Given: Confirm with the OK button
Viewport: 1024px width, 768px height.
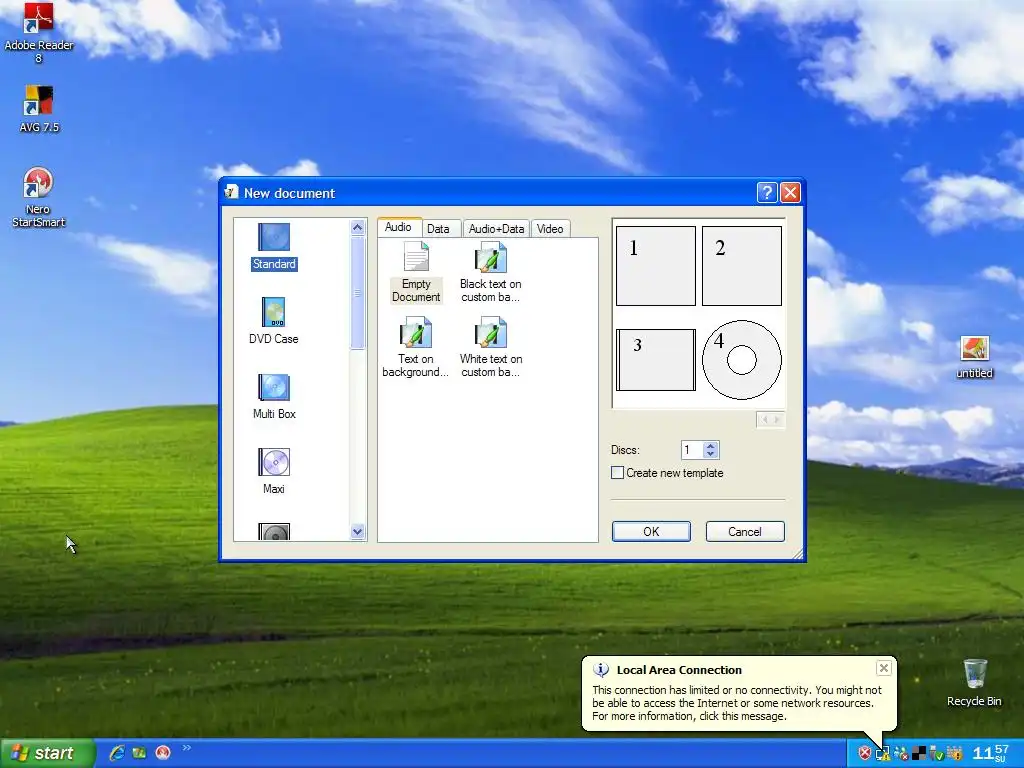Looking at the screenshot, I should (x=651, y=532).
